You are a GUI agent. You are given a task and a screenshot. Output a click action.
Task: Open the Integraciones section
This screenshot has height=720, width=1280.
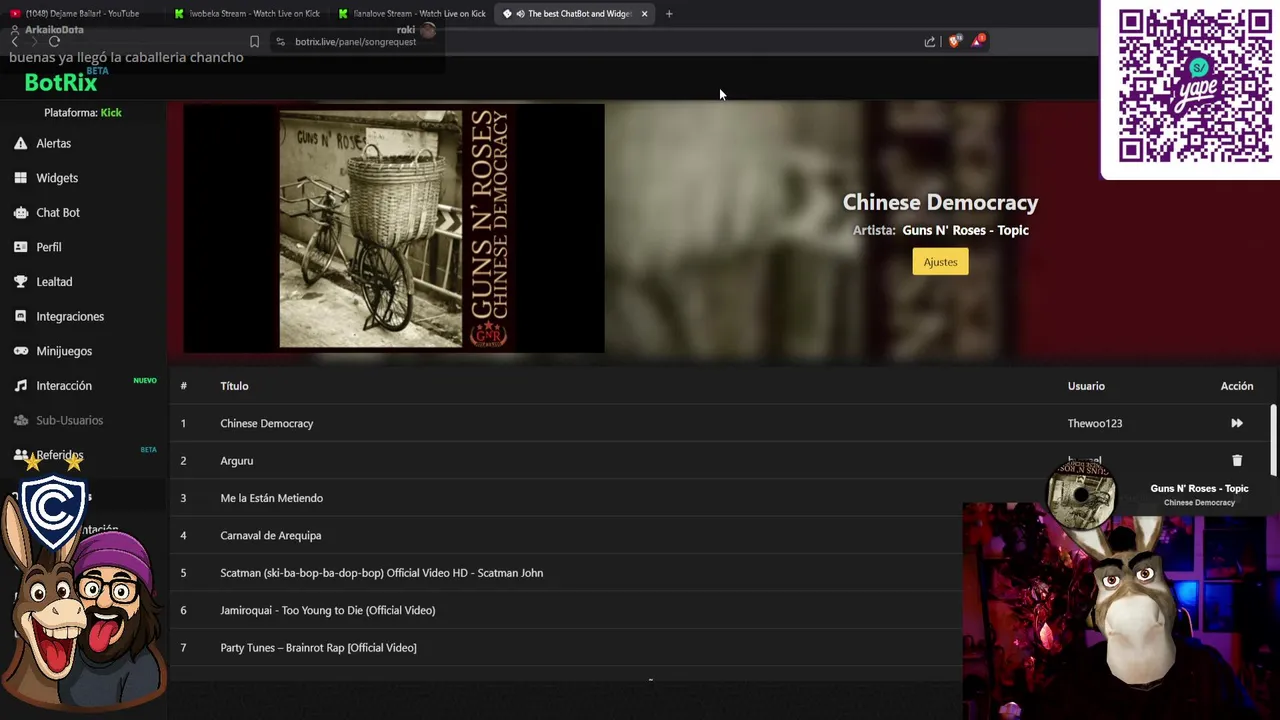point(70,316)
